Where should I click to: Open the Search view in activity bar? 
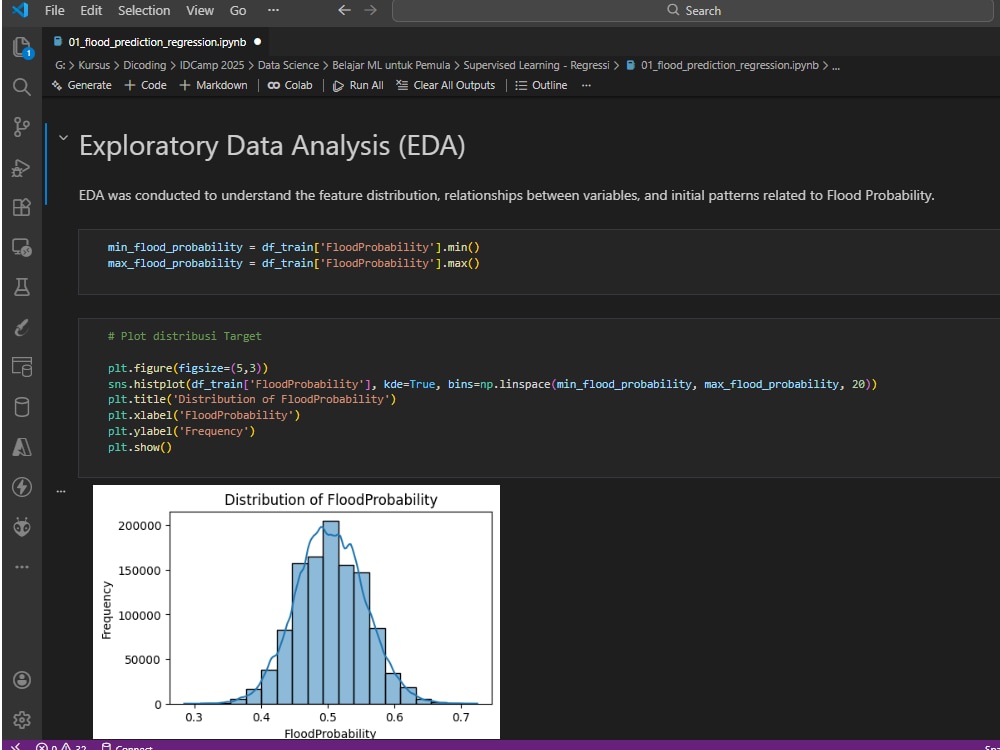[22, 87]
